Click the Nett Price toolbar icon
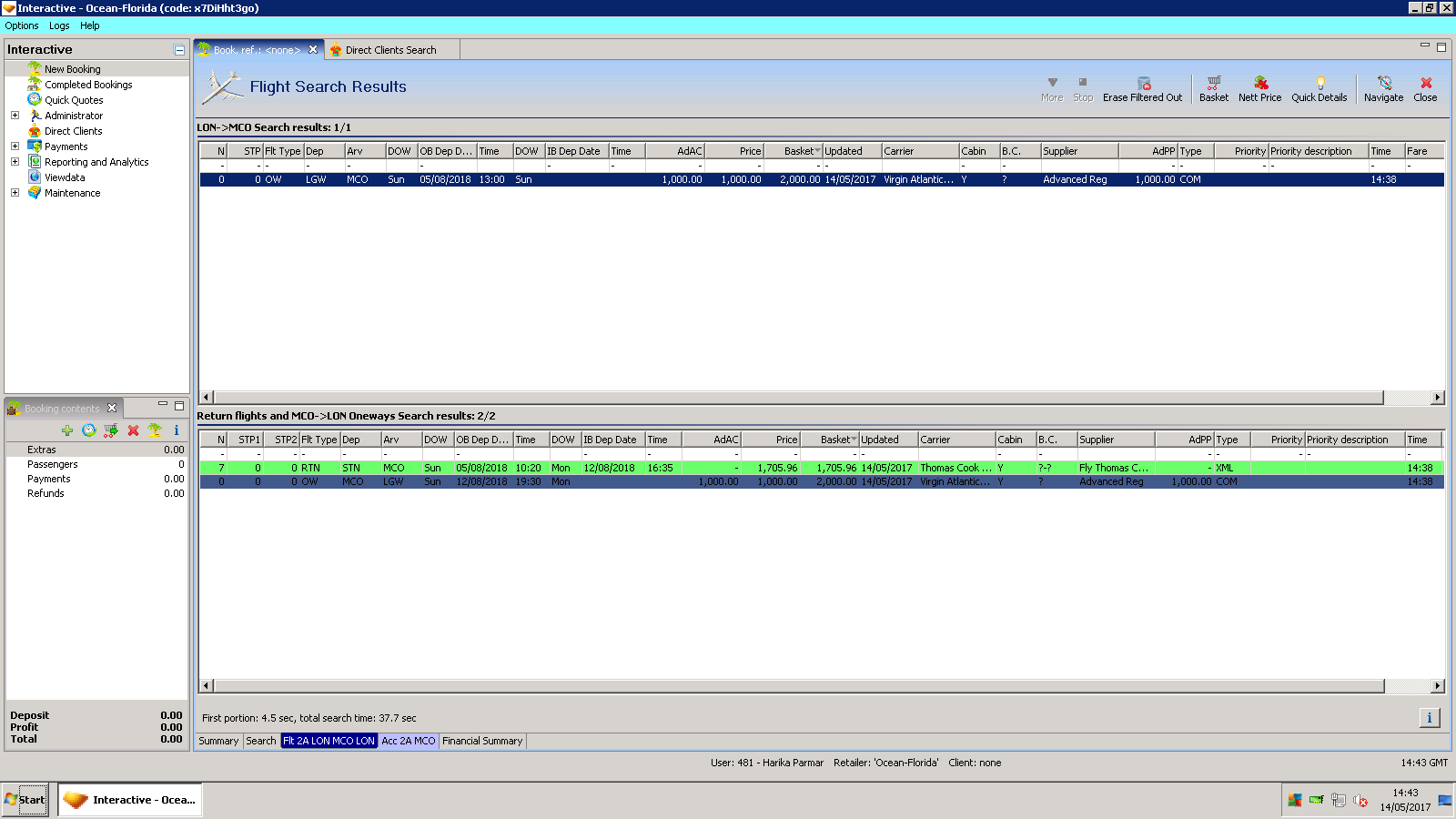The image size is (1456, 819). coord(1259,88)
